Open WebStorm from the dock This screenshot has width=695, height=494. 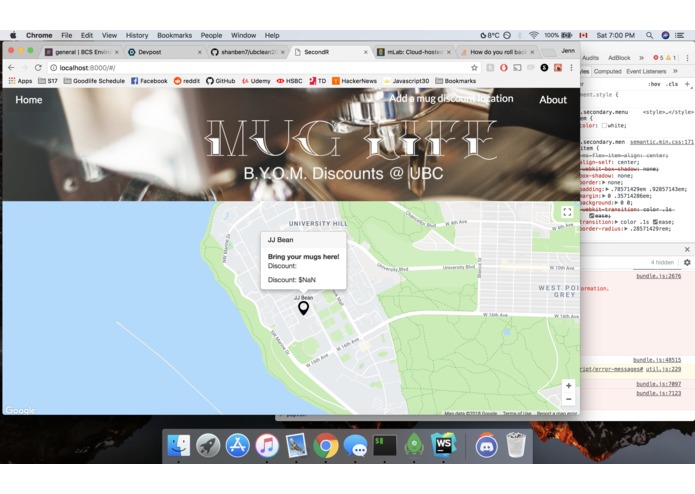tap(443, 446)
